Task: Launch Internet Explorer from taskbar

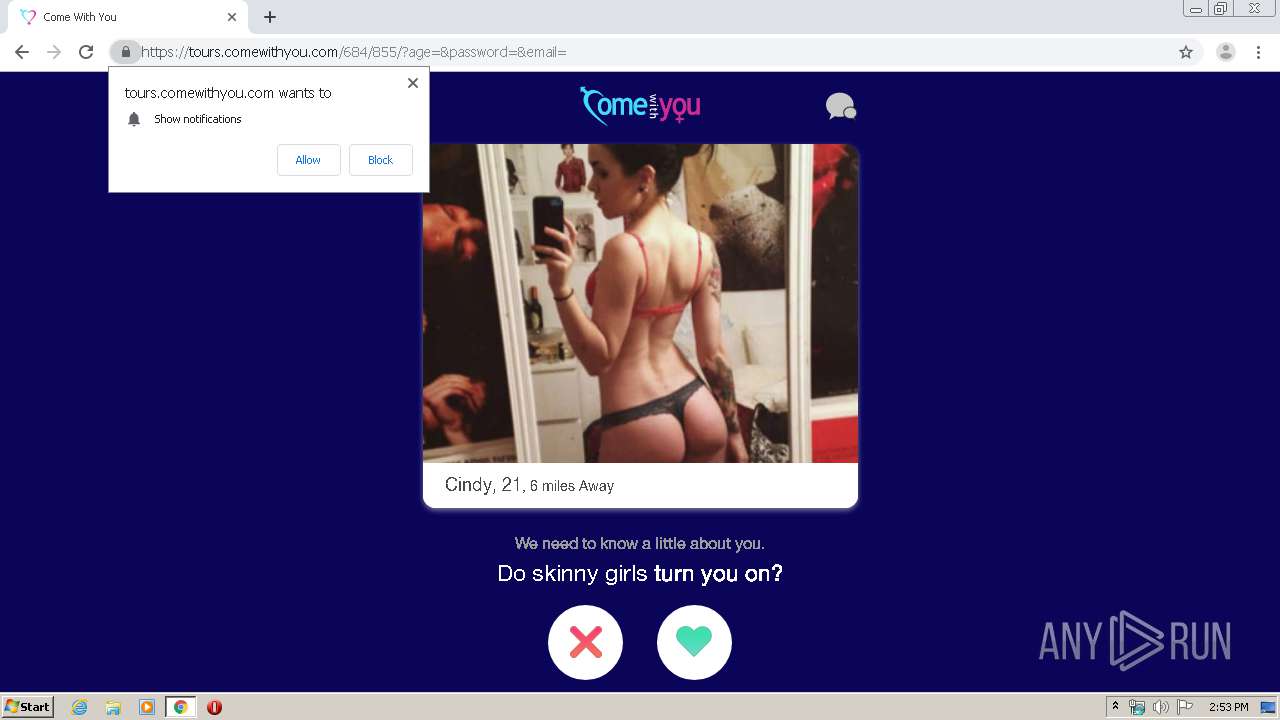Action: pyautogui.click(x=79, y=707)
